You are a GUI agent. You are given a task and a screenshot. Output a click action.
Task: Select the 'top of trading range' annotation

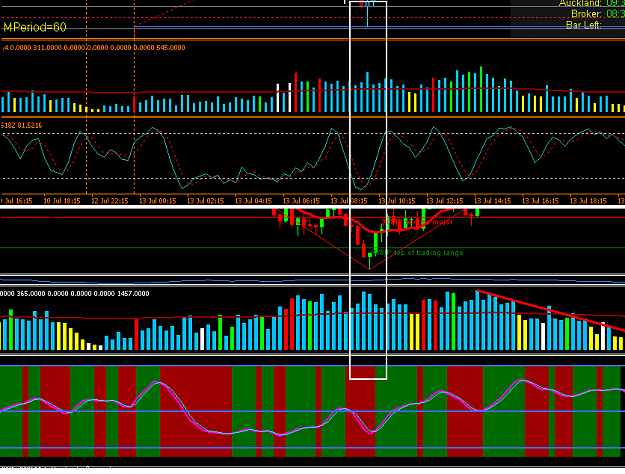coord(428,252)
